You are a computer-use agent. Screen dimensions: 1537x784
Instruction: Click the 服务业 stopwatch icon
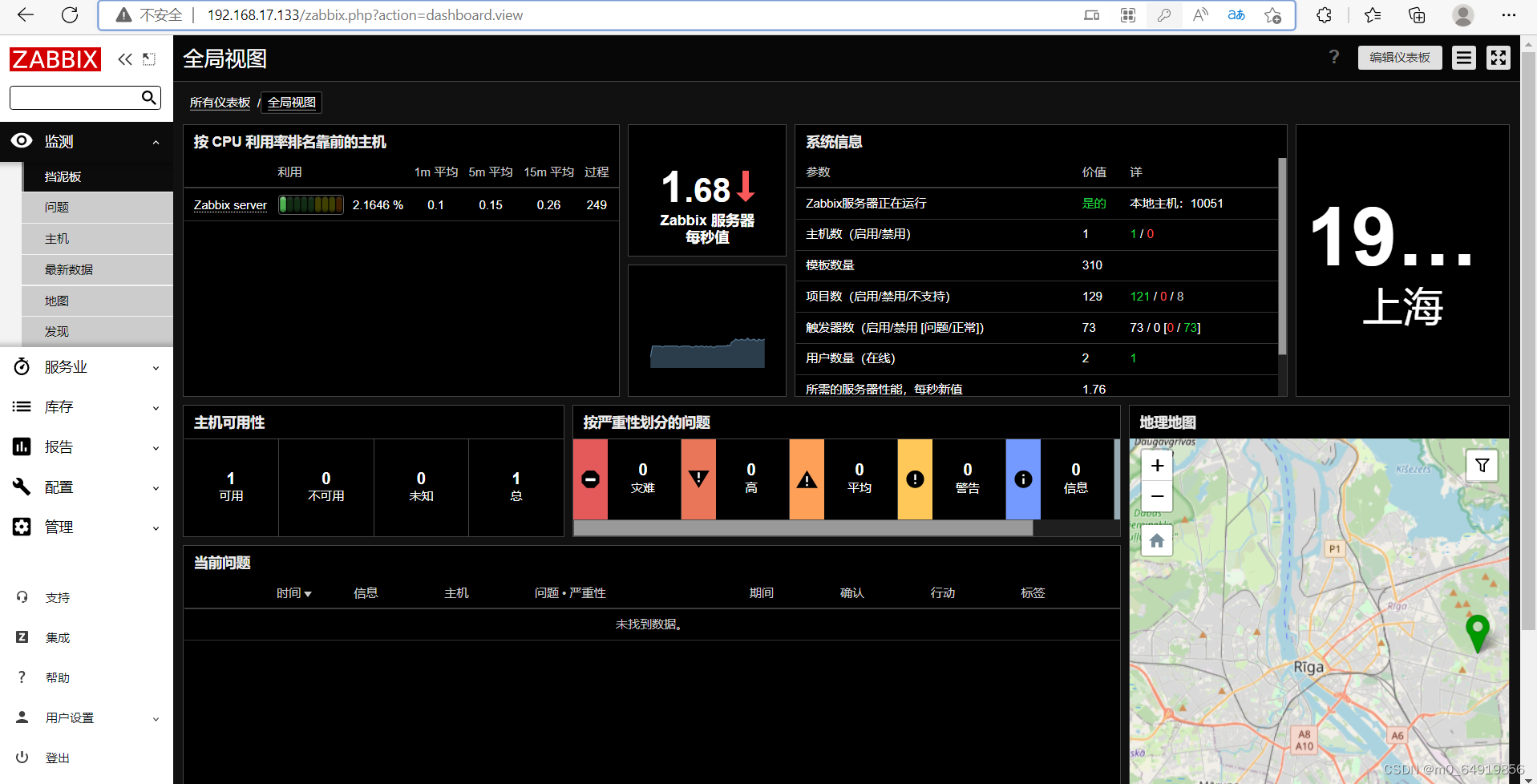22,367
